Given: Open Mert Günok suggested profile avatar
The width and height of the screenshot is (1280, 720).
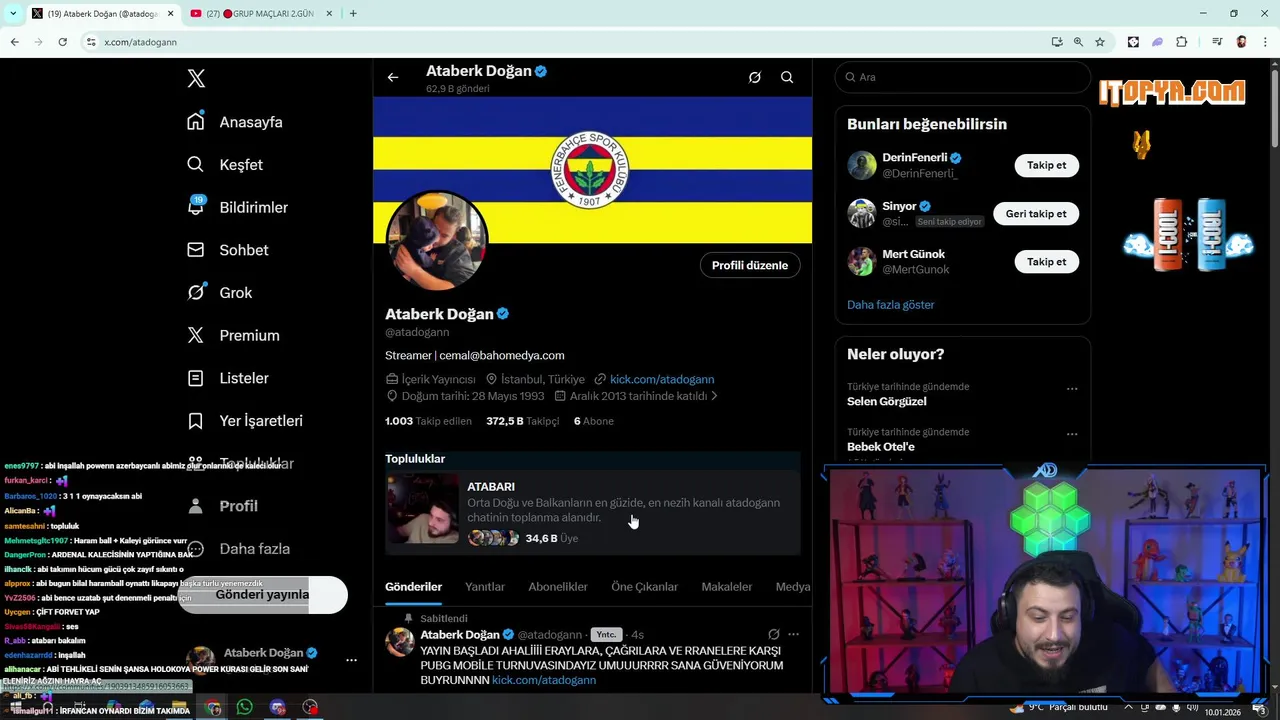Looking at the screenshot, I should 862,262.
